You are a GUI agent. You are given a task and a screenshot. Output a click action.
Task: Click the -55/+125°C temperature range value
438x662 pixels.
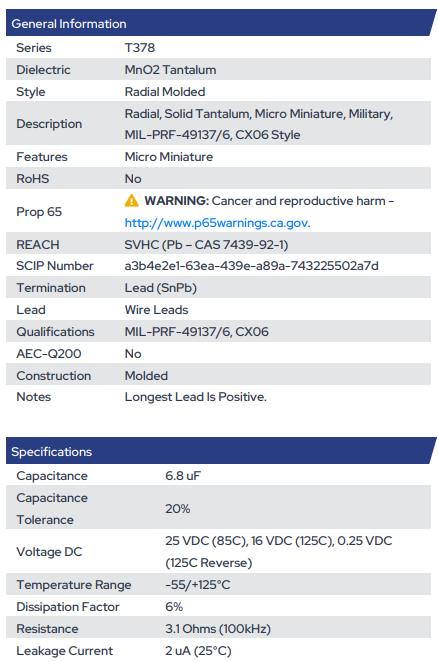[x=198, y=585]
